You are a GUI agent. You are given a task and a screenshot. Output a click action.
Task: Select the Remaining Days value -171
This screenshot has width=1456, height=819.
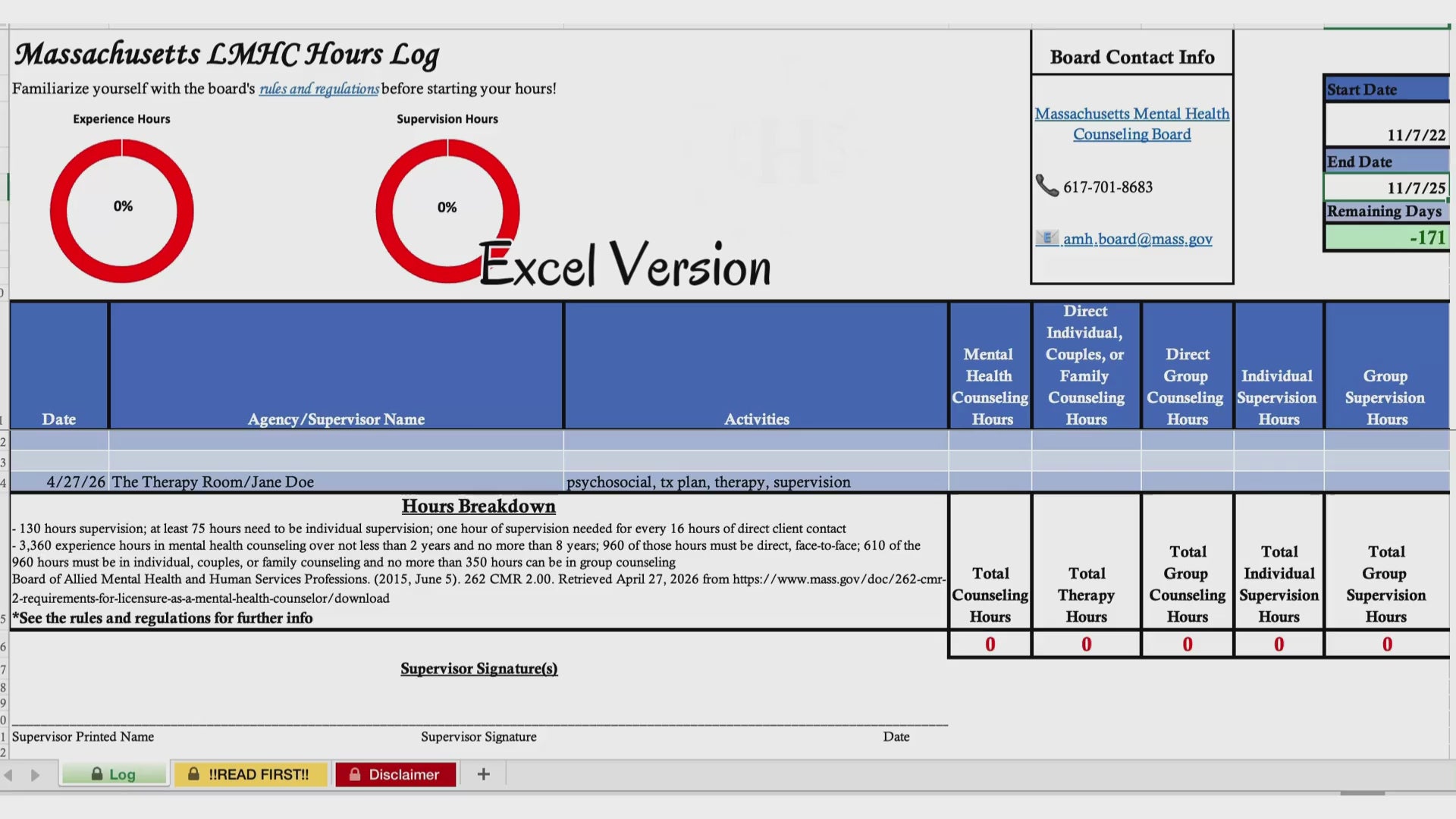[x=1387, y=237]
